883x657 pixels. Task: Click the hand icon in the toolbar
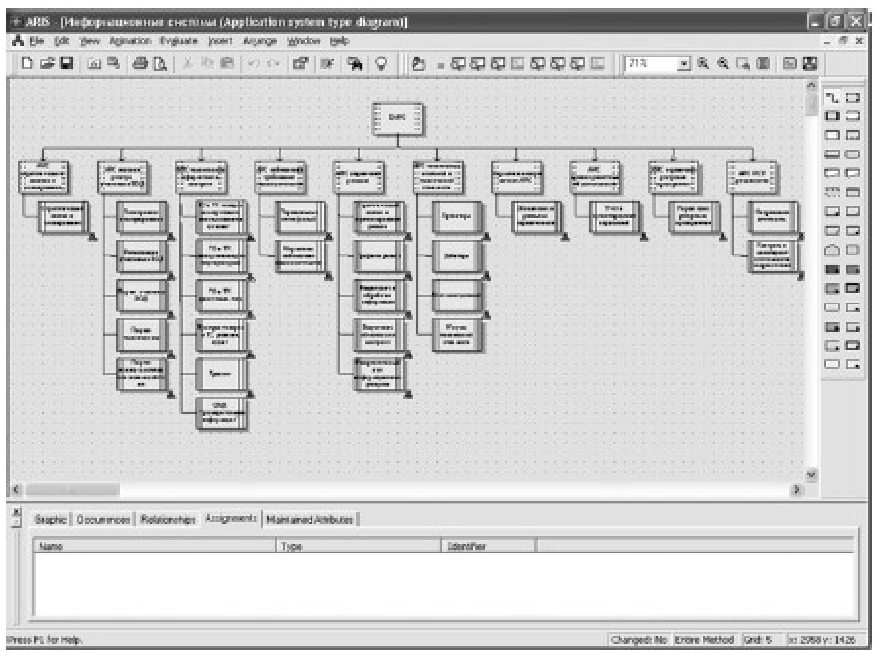point(418,64)
